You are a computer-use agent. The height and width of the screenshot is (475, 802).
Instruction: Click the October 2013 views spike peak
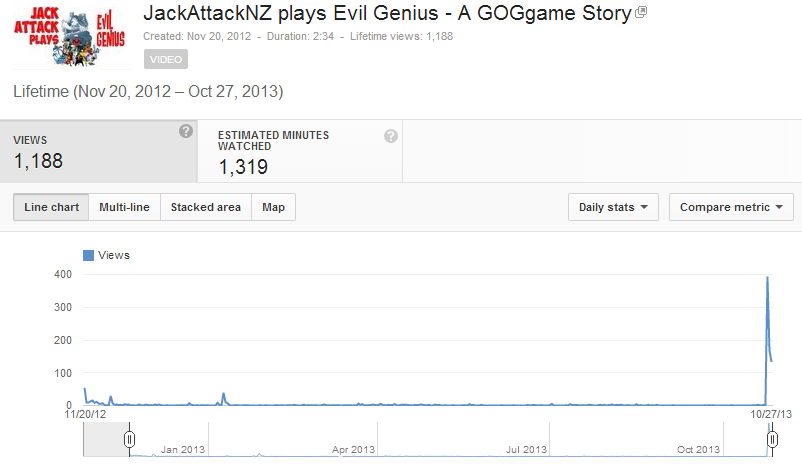[x=767, y=278]
